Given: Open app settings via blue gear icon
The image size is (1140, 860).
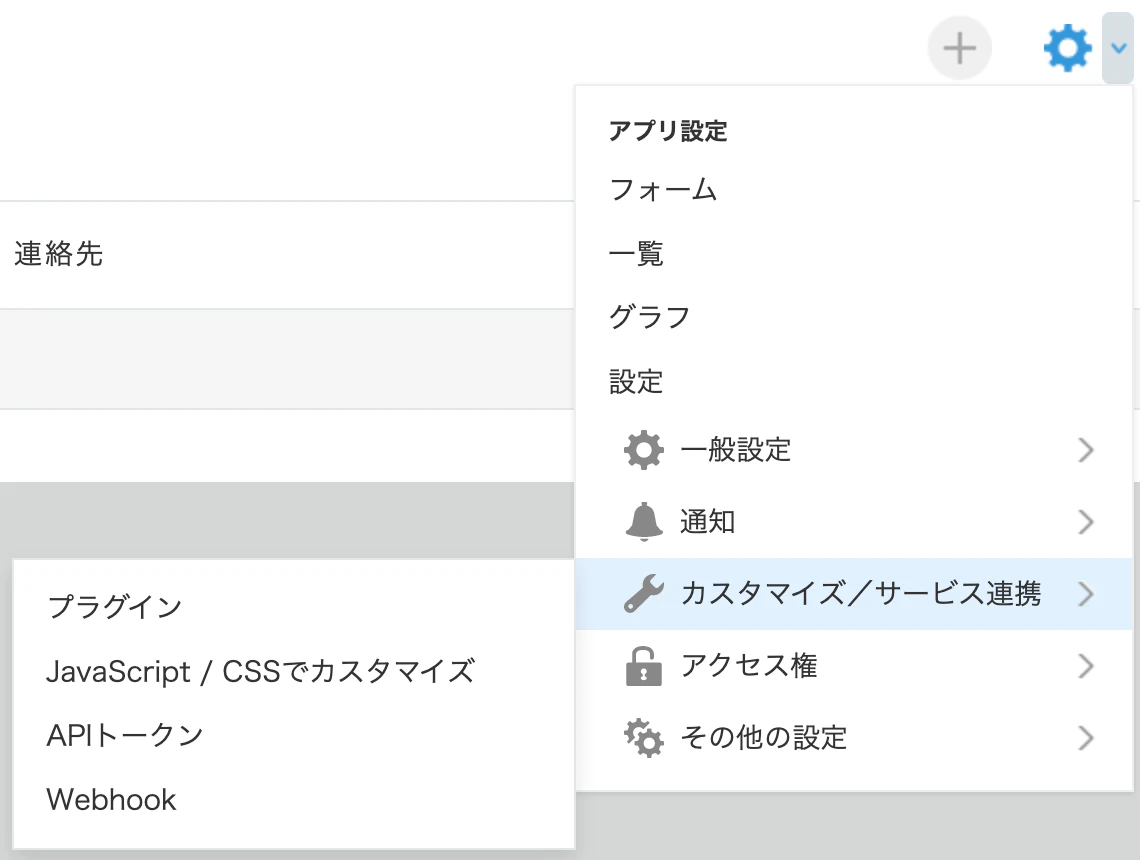Looking at the screenshot, I should 1067,48.
